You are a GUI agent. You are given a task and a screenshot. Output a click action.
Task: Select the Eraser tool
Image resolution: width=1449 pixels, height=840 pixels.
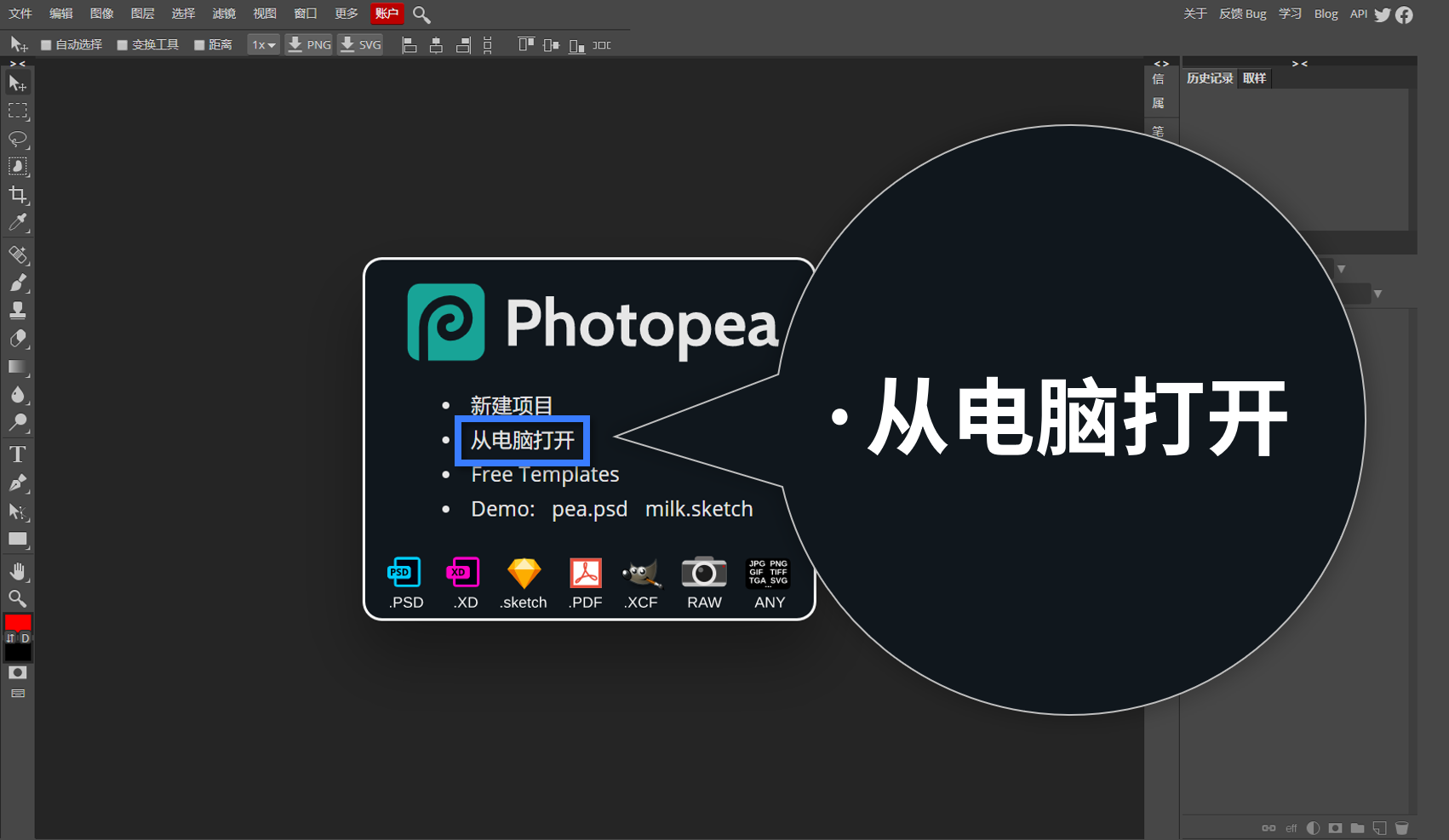click(17, 339)
